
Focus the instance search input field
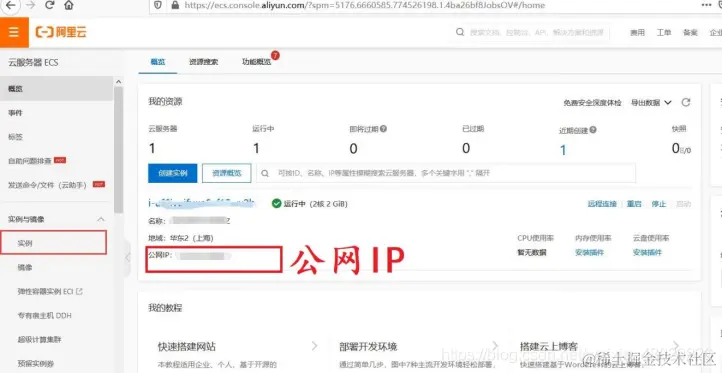446,173
